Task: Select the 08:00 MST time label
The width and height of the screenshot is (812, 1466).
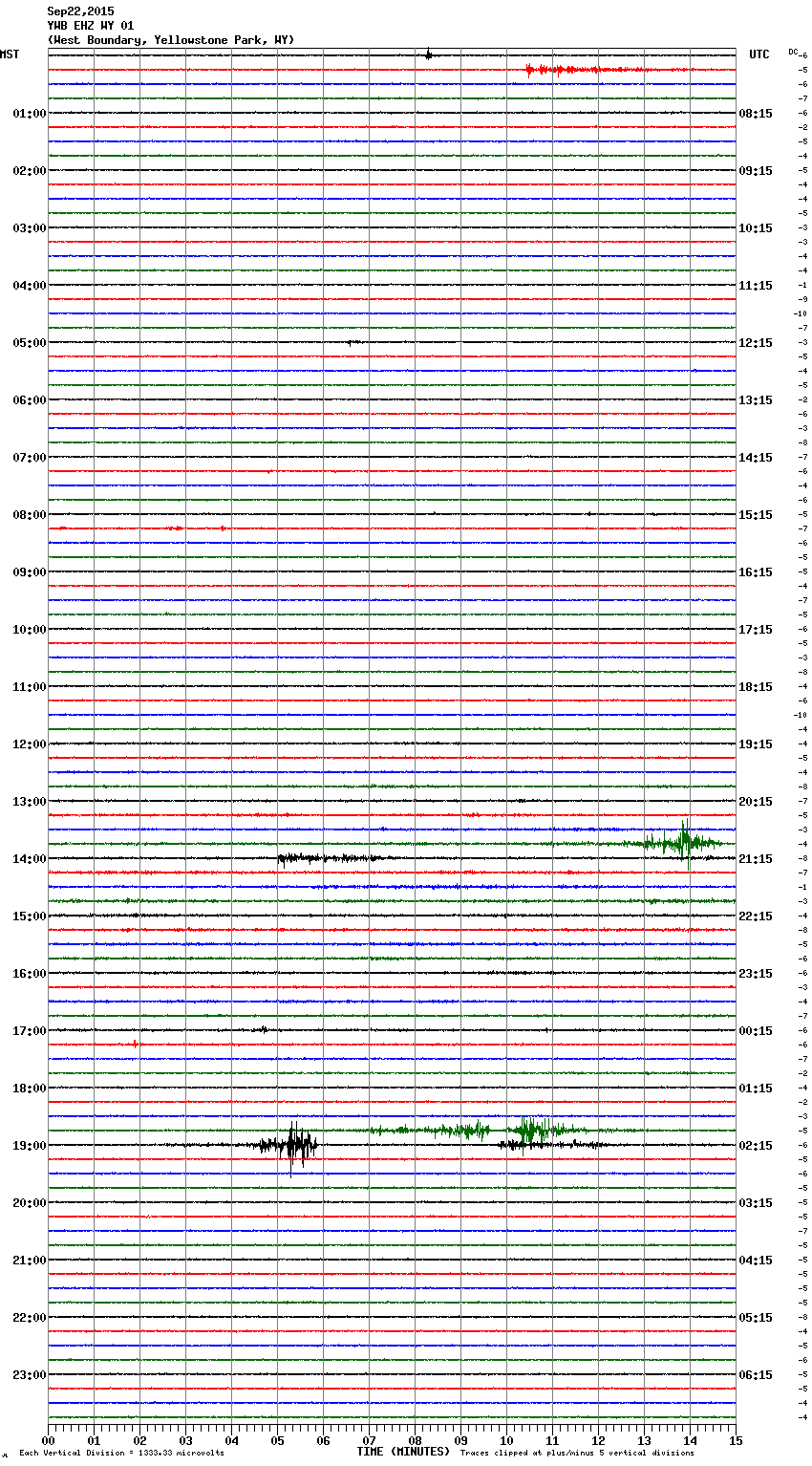Action: point(29,515)
